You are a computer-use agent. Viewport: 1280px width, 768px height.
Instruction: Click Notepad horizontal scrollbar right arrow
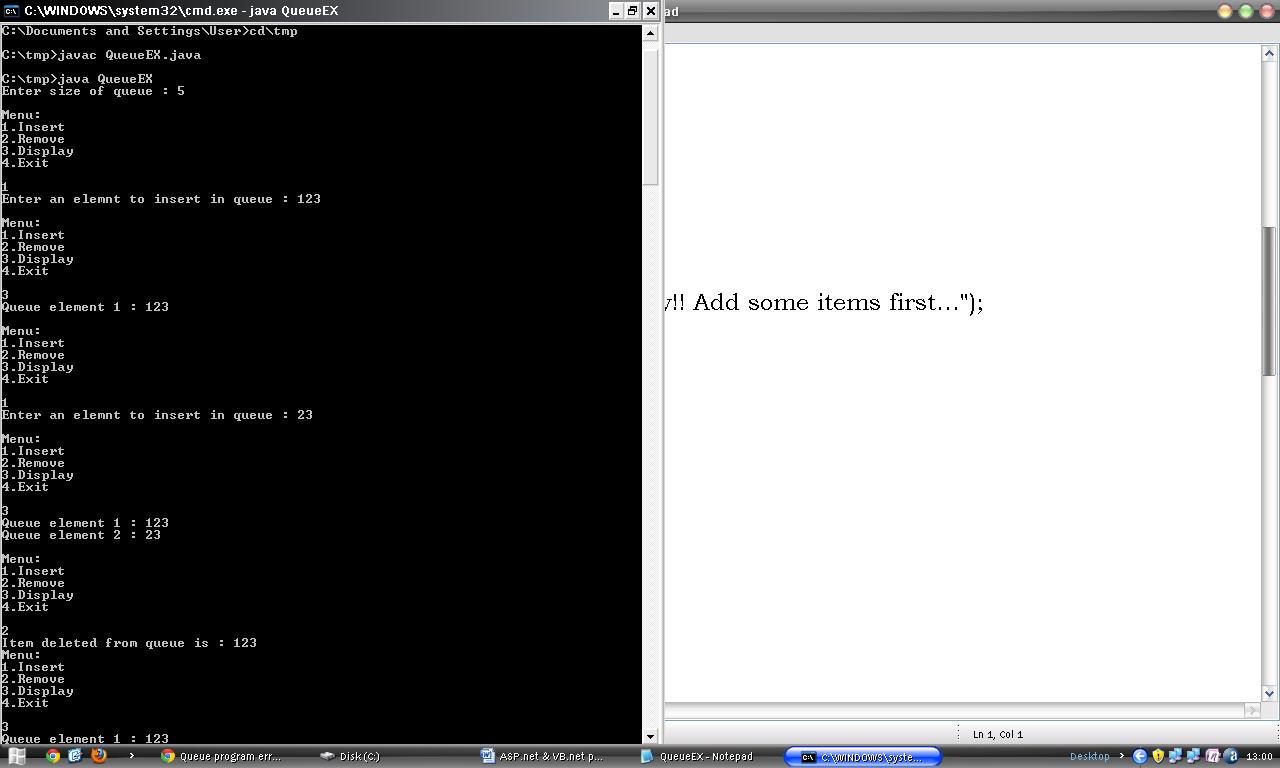click(x=1252, y=710)
